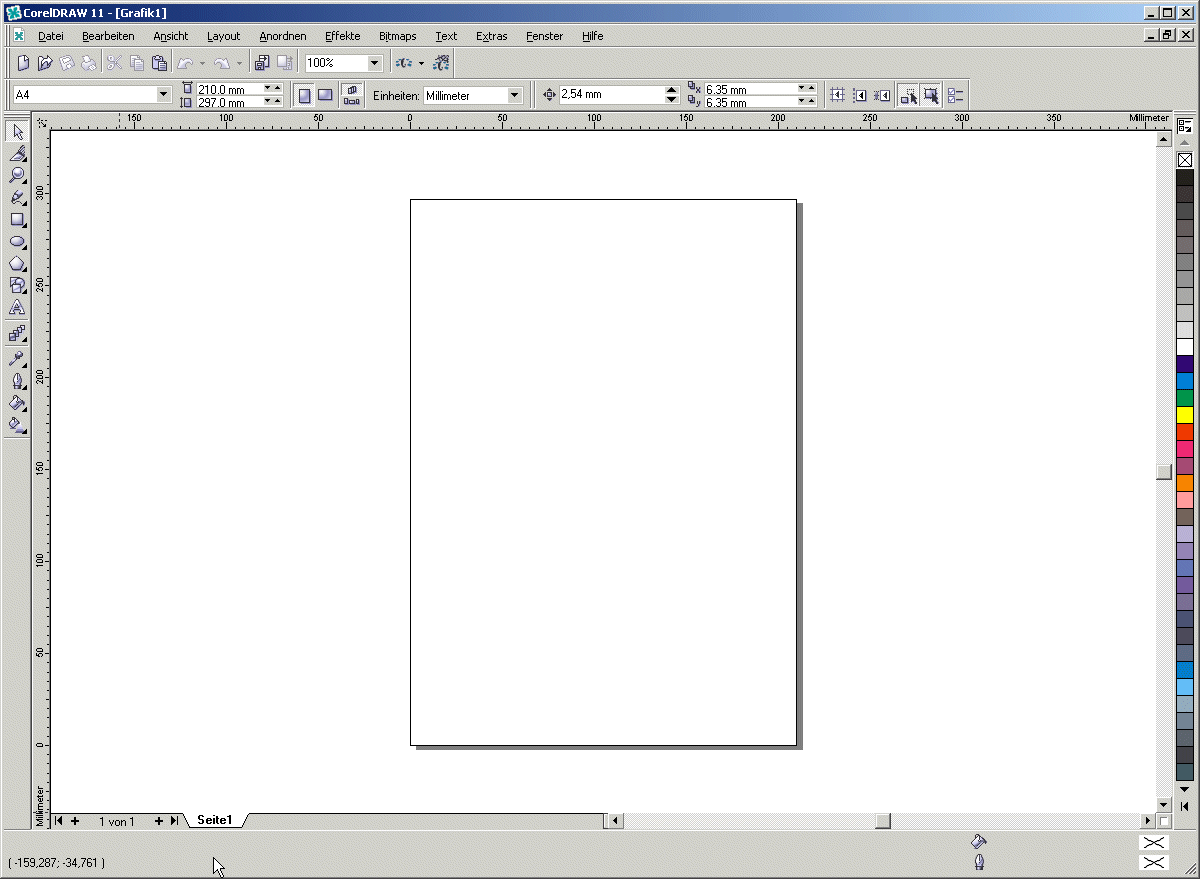Select the Polygon tool
Image resolution: width=1200 pixels, height=879 pixels.
(x=17, y=263)
